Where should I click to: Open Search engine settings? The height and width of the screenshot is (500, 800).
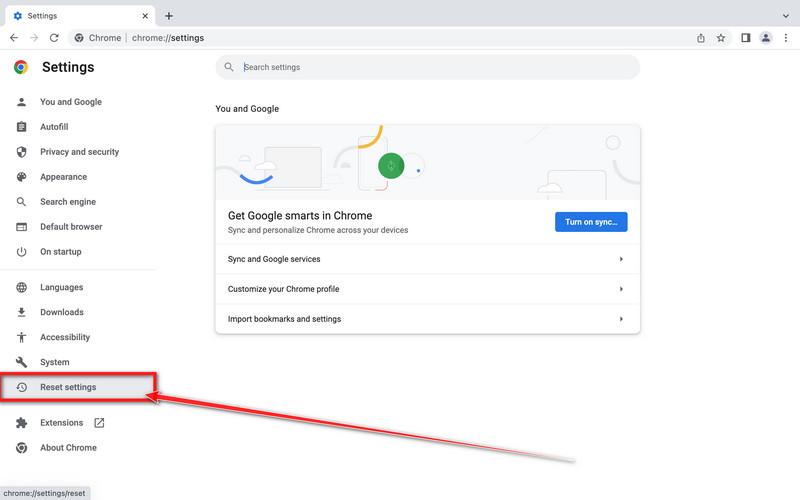(68, 202)
